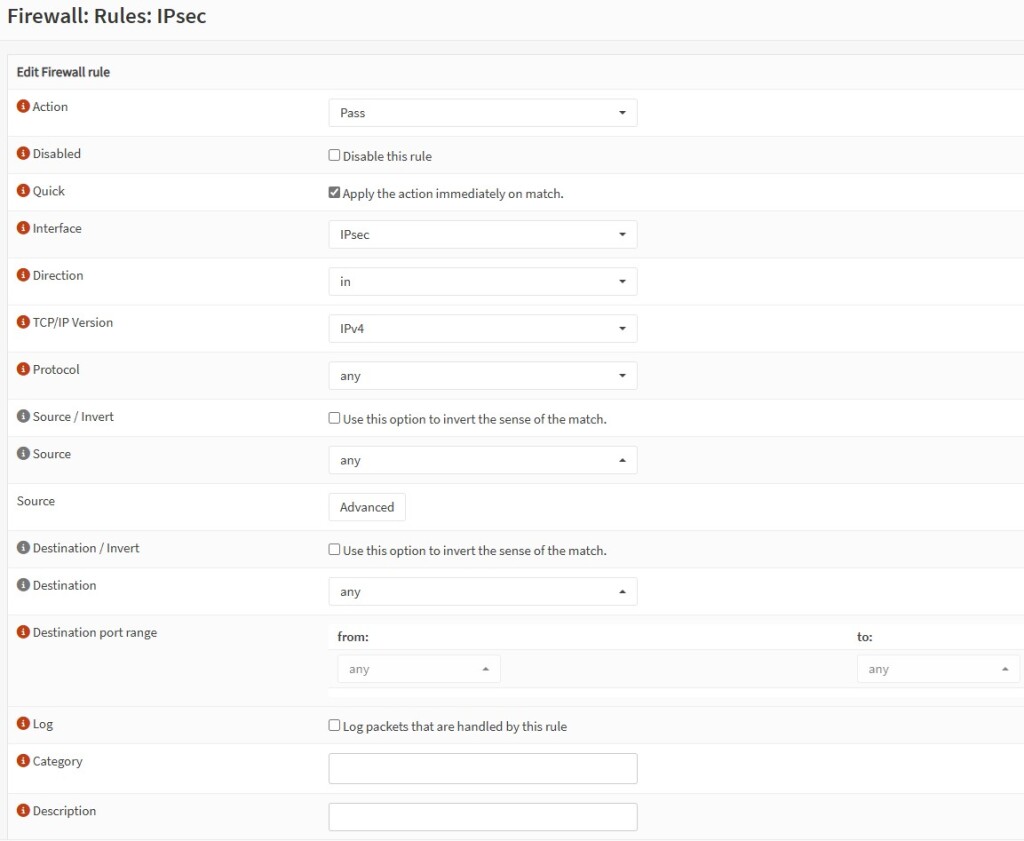Tick 'Log packets that are handled by this rule'

pos(335,726)
